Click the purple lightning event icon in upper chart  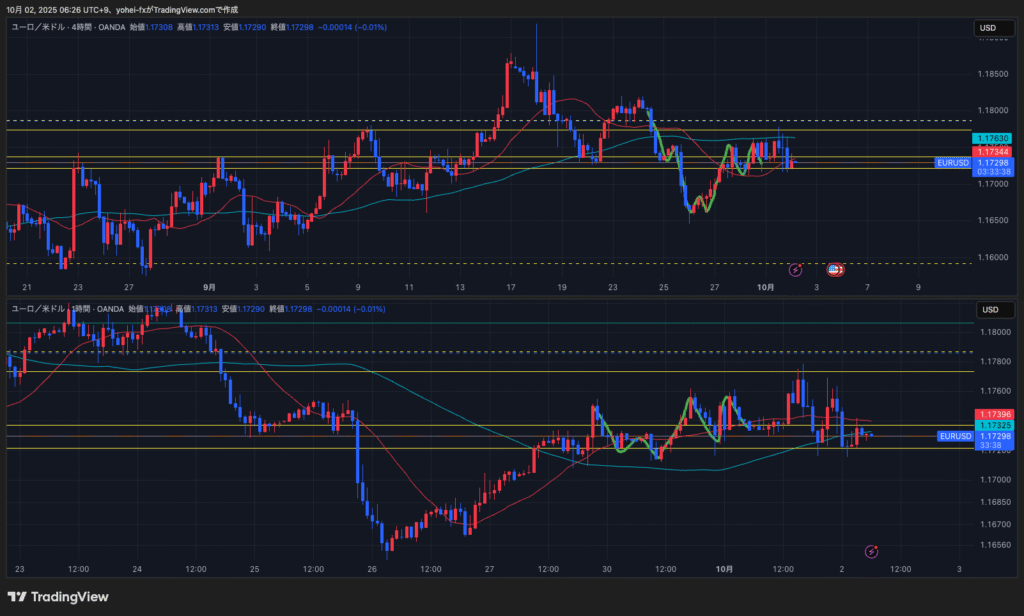coord(796,270)
